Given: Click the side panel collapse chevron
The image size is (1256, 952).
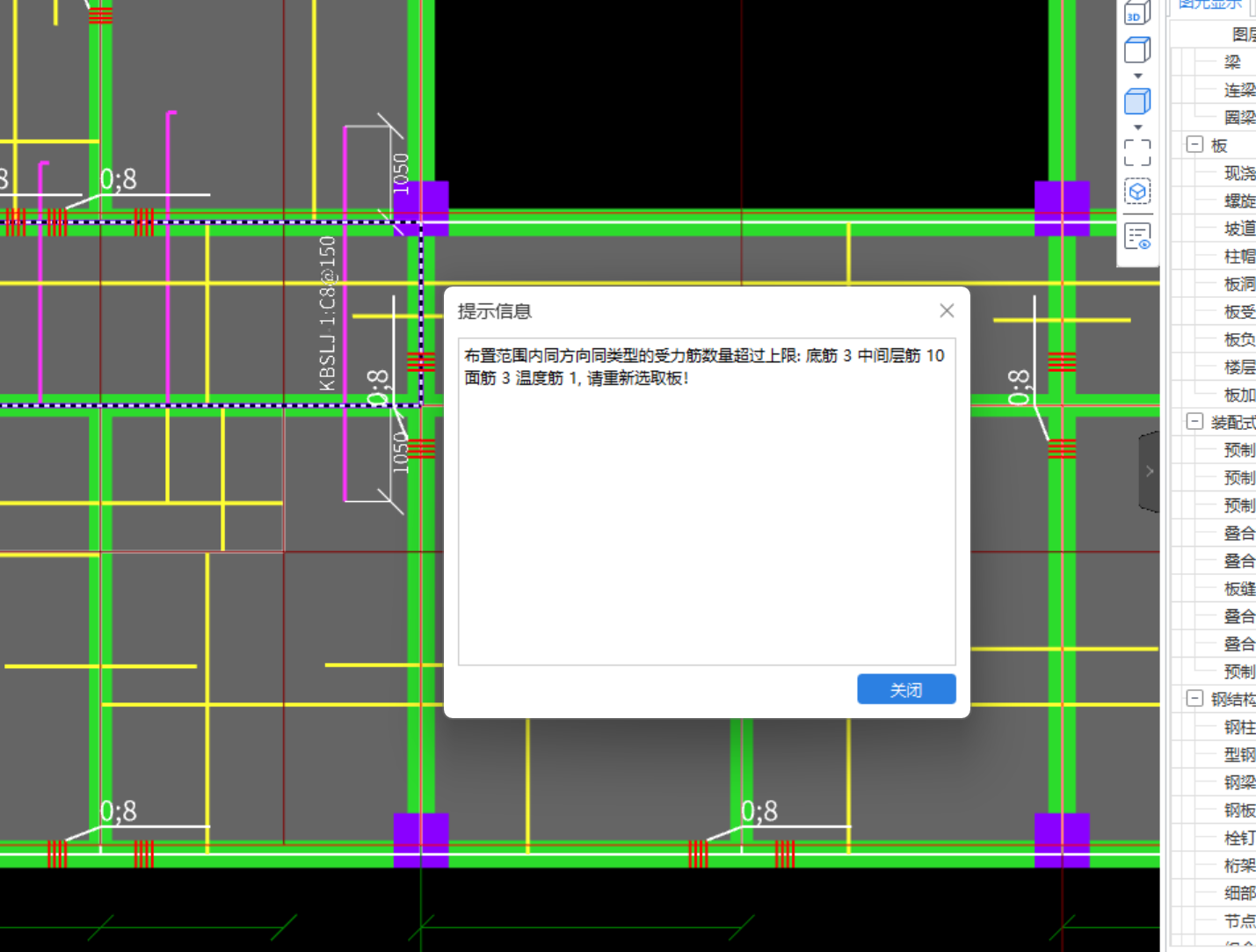Looking at the screenshot, I should [x=1149, y=472].
